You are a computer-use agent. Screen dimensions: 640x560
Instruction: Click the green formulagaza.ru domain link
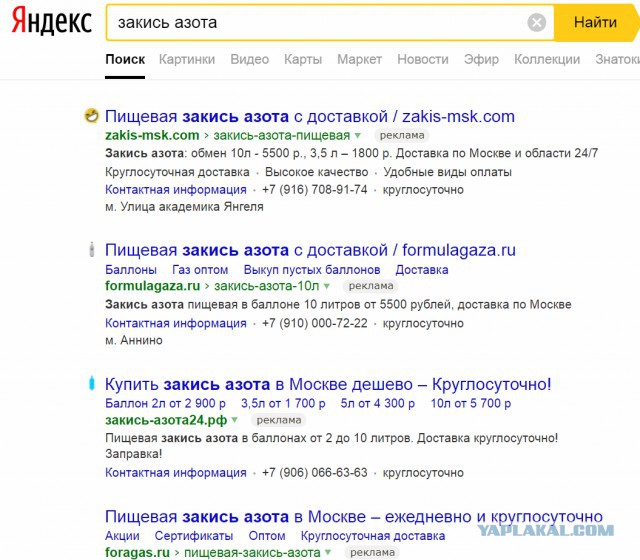152,286
